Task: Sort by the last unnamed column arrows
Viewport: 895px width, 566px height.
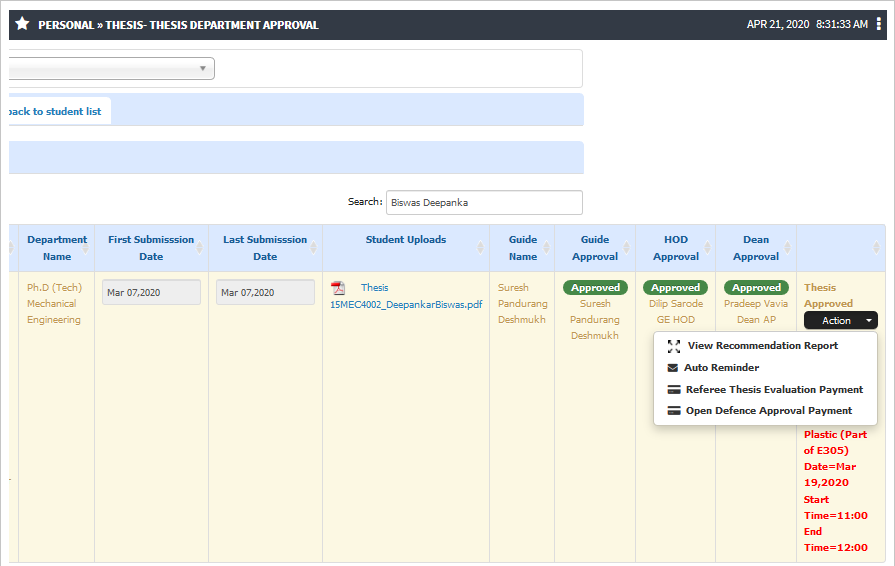Action: point(877,248)
